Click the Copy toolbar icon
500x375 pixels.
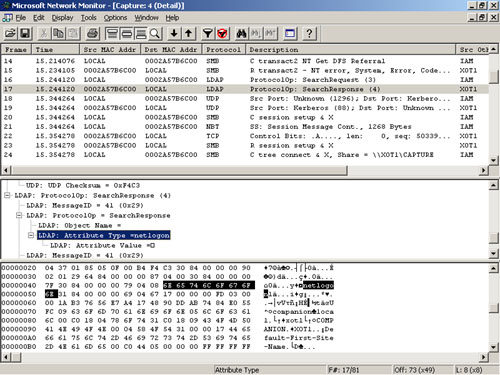pyautogui.click(x=58, y=33)
